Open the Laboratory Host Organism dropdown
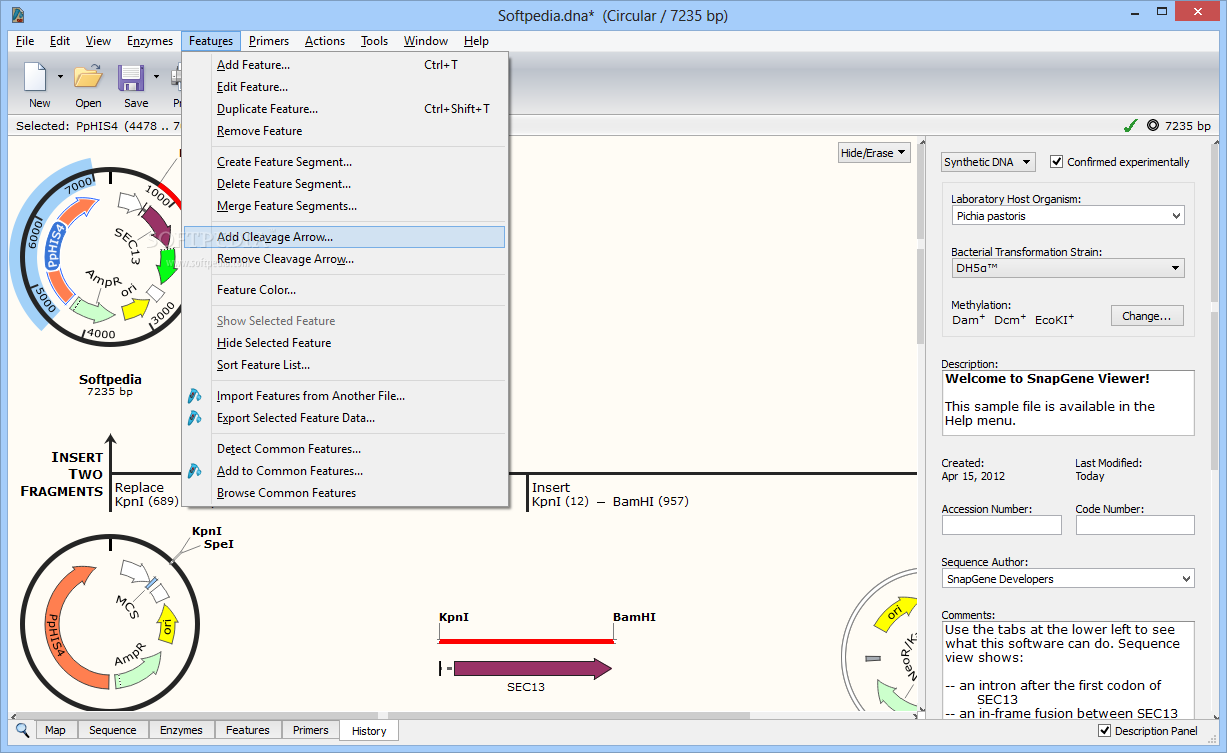This screenshot has width=1227, height=753. 1067,215
